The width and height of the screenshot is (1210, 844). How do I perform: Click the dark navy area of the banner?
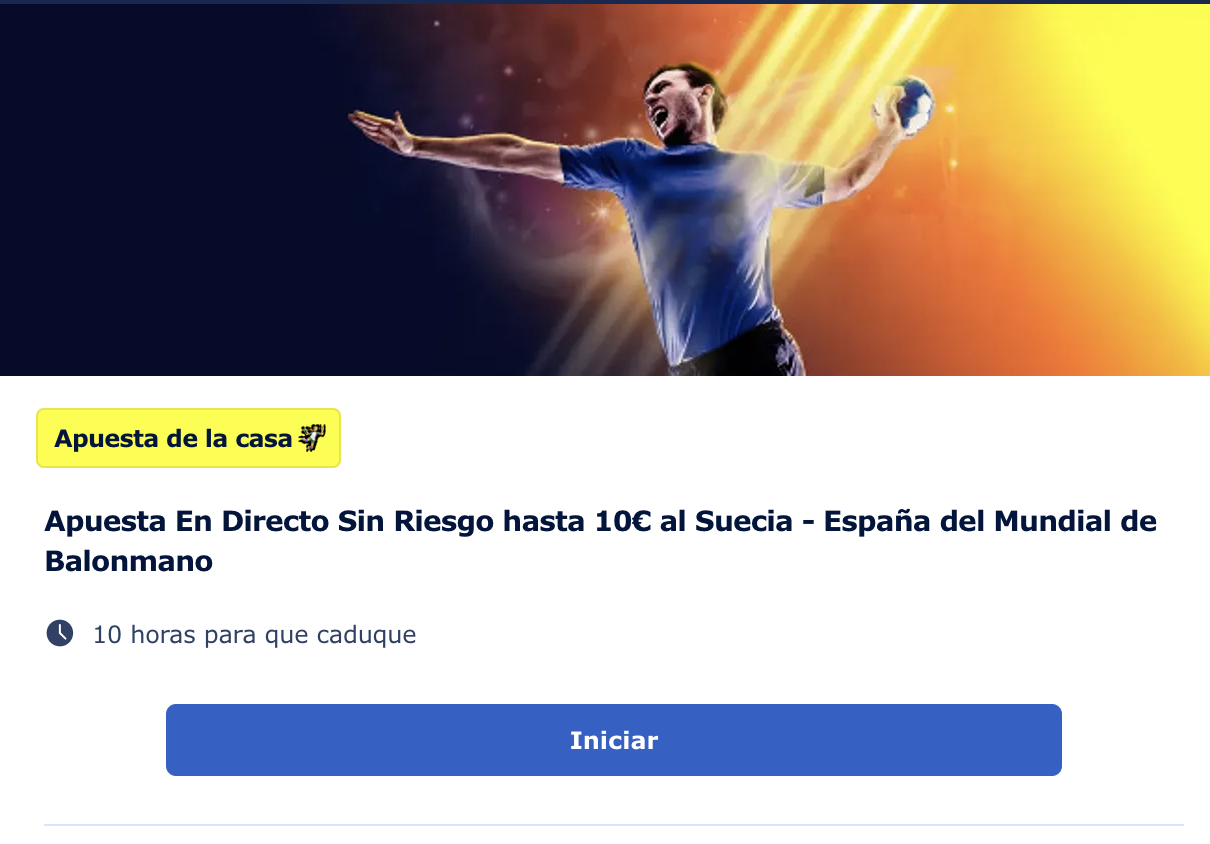click(x=150, y=200)
